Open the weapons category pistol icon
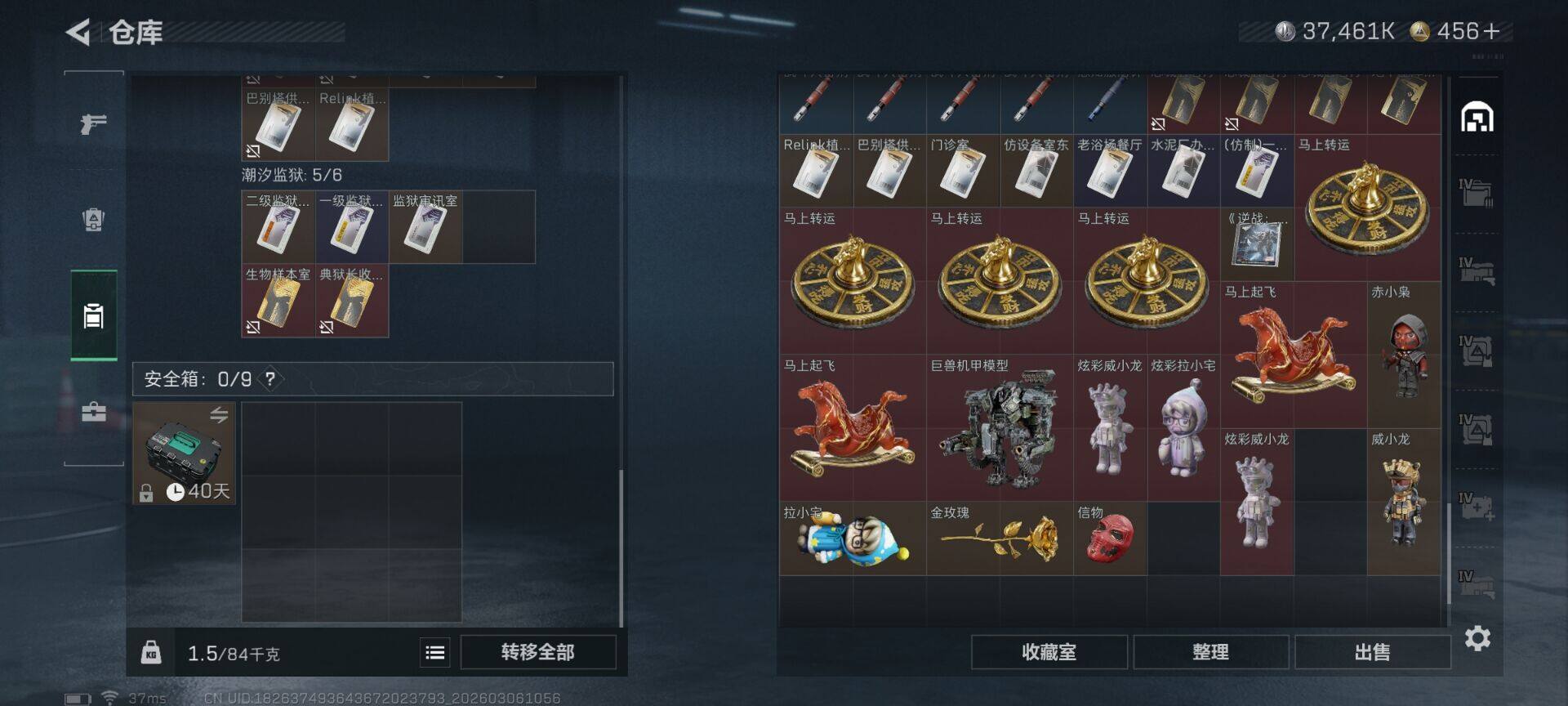Image resolution: width=1568 pixels, height=706 pixels. click(x=93, y=123)
